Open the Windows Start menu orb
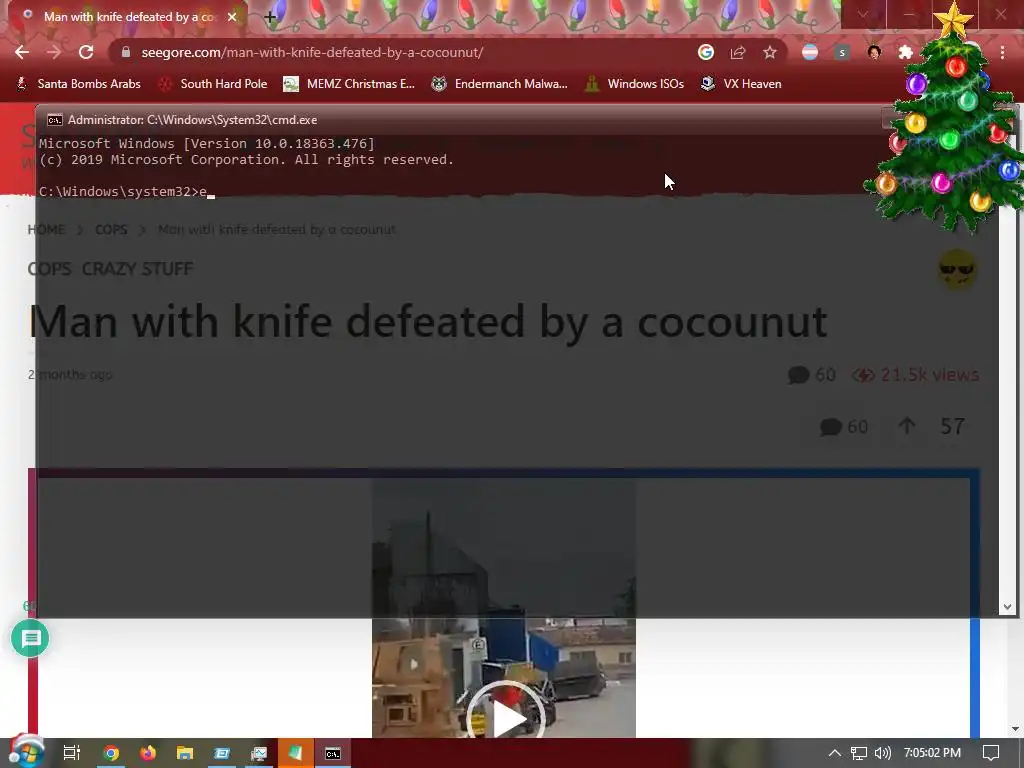The image size is (1024, 768). pos(25,752)
